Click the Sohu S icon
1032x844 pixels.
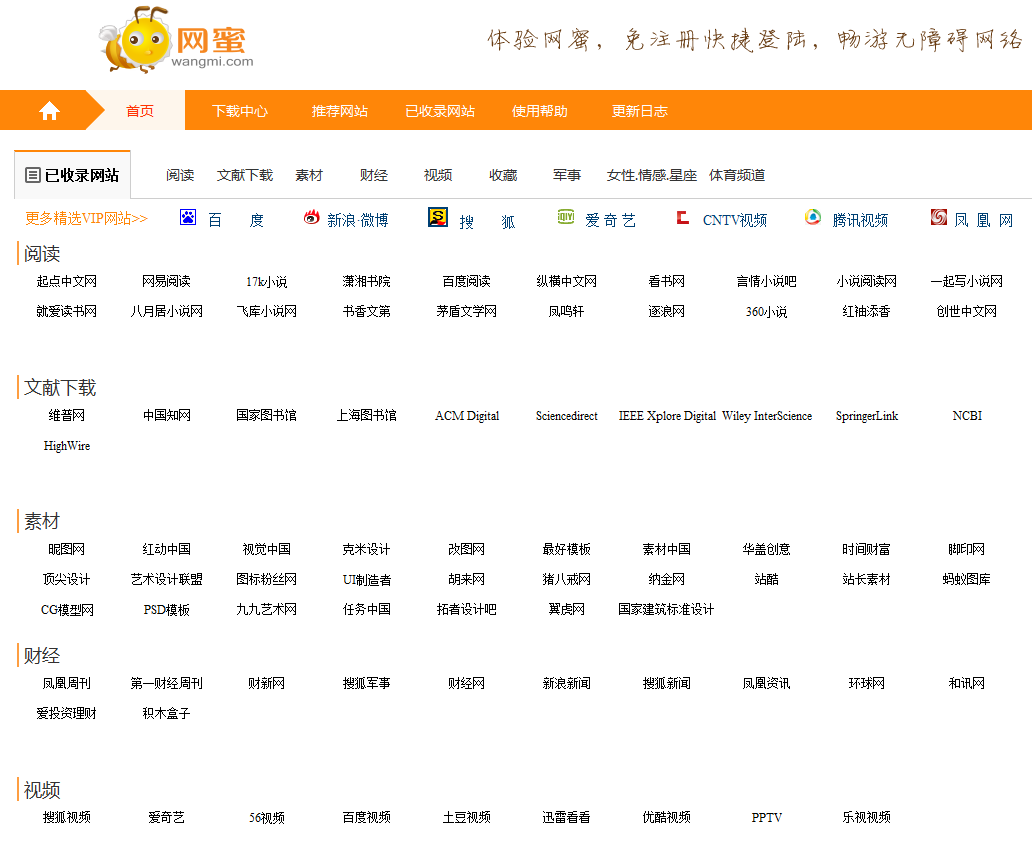pyautogui.click(x=438, y=217)
